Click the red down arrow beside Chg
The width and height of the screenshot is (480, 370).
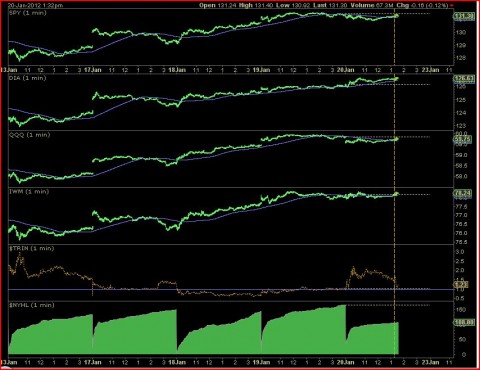452,5
